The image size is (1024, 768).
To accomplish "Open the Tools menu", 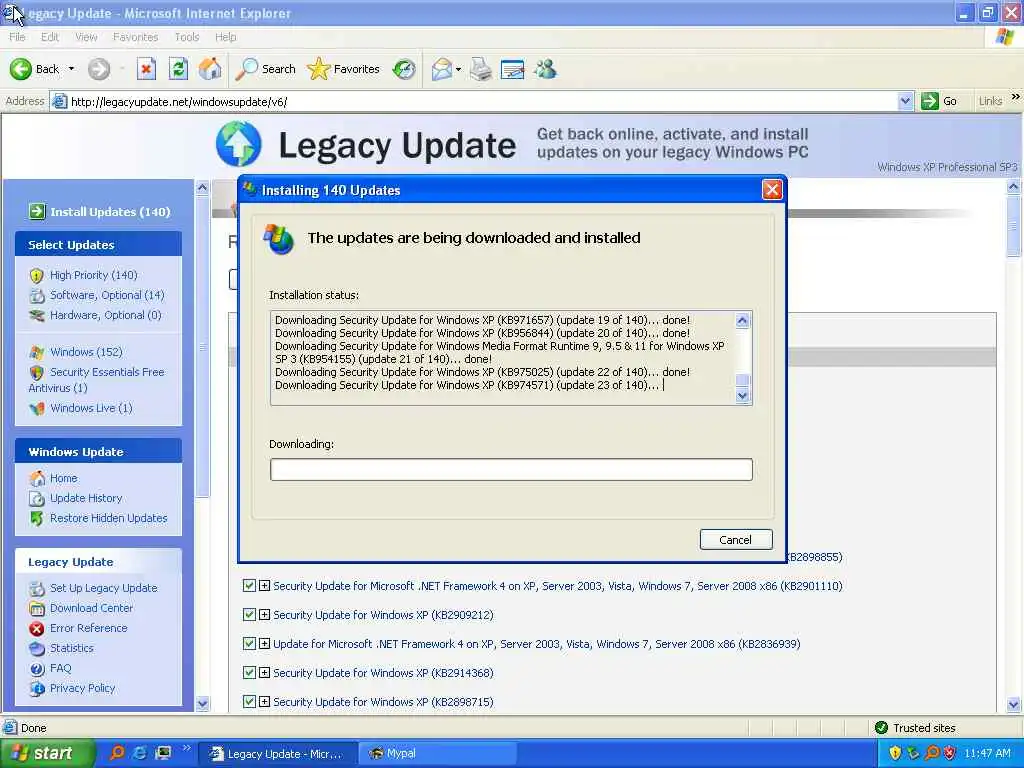I will coord(187,37).
